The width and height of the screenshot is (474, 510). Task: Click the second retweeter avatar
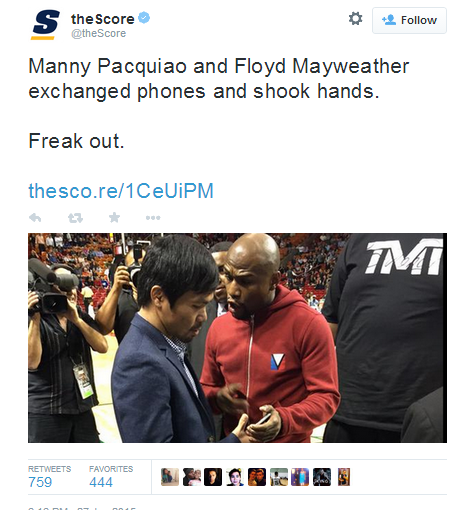tap(192, 477)
